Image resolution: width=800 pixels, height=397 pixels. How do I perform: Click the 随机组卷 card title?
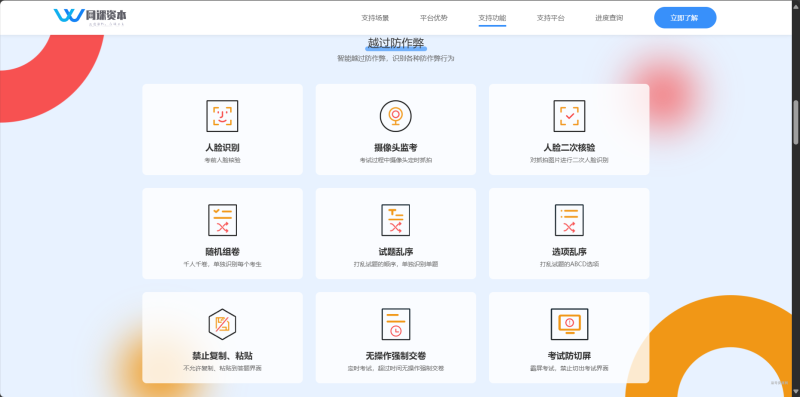click(x=222, y=252)
